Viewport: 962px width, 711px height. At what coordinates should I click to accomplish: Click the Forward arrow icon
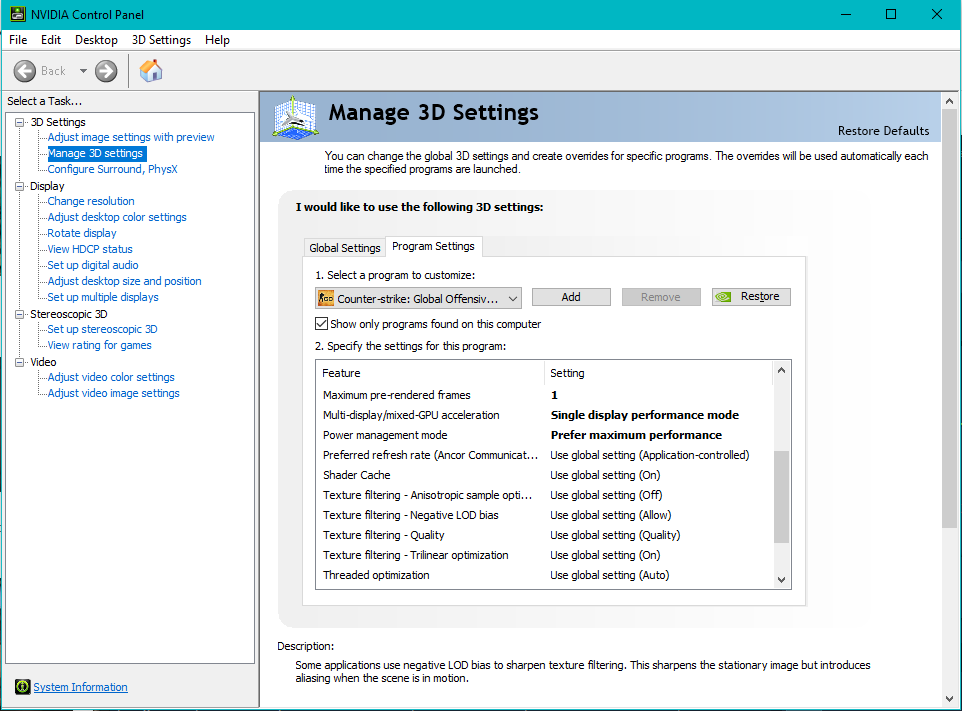(106, 71)
